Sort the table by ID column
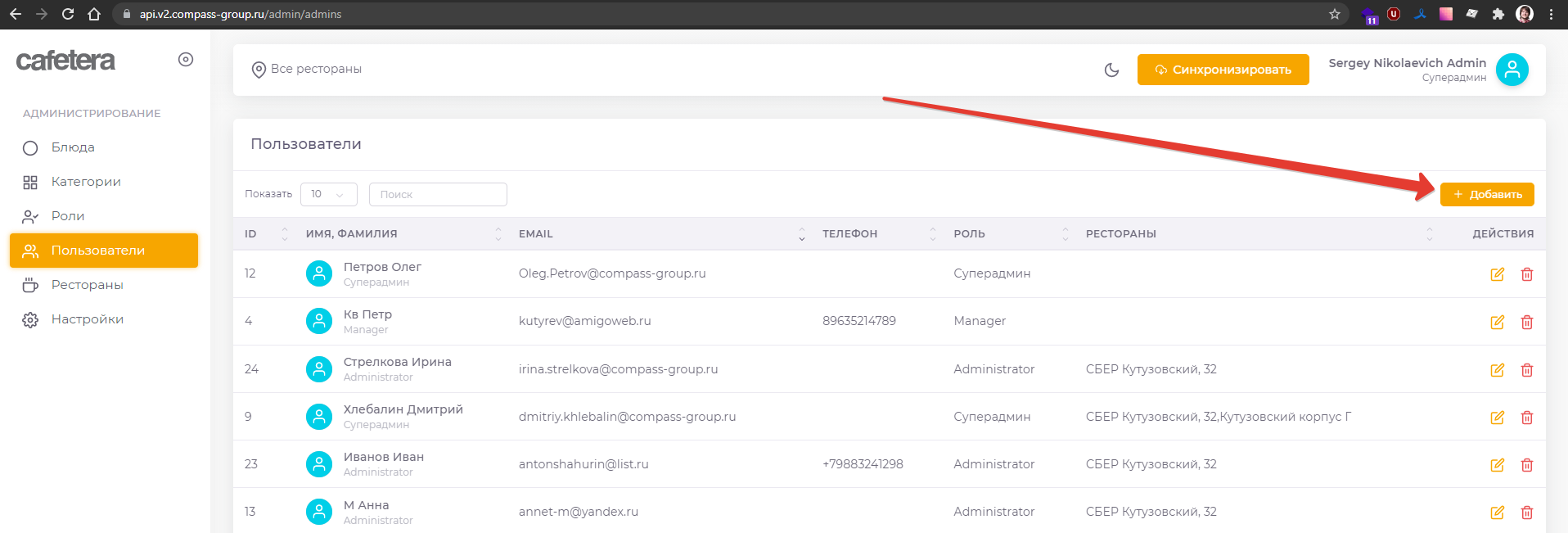This screenshot has height=533, width=1568. [x=284, y=233]
